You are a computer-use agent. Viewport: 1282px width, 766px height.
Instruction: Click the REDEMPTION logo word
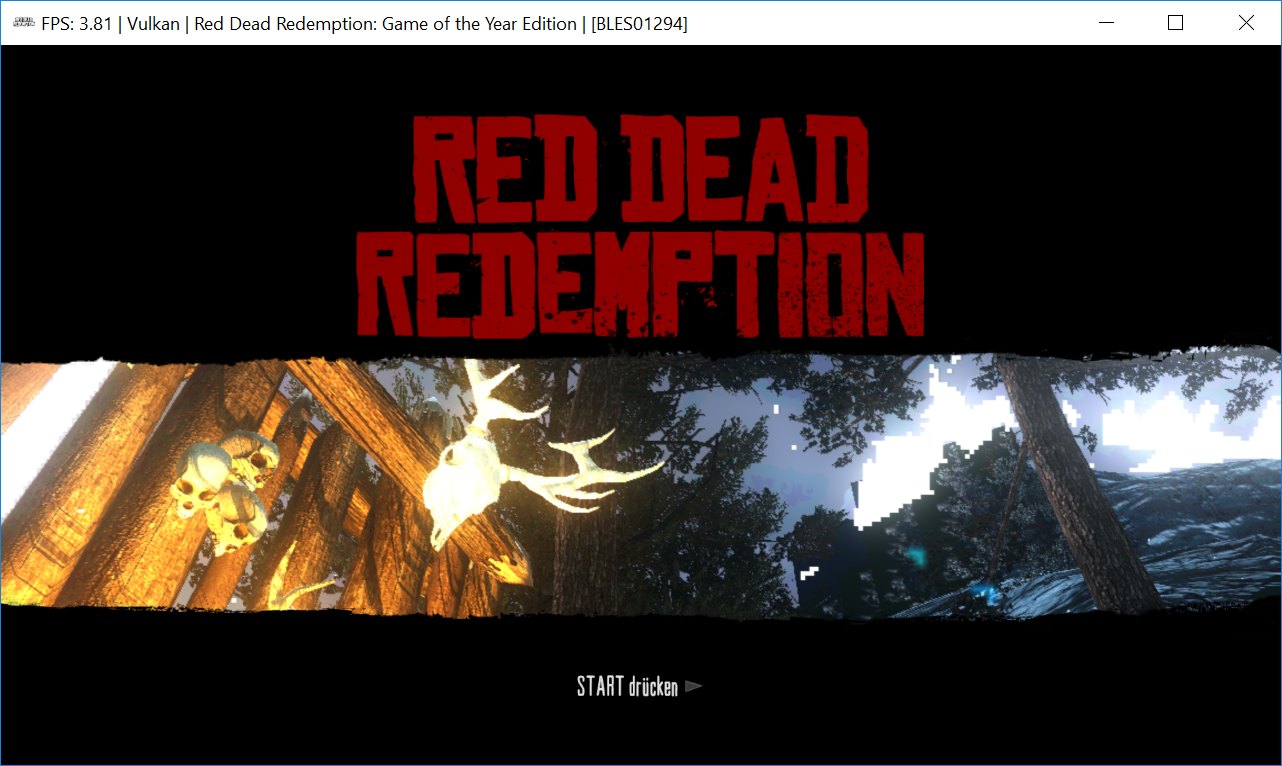[x=640, y=285]
